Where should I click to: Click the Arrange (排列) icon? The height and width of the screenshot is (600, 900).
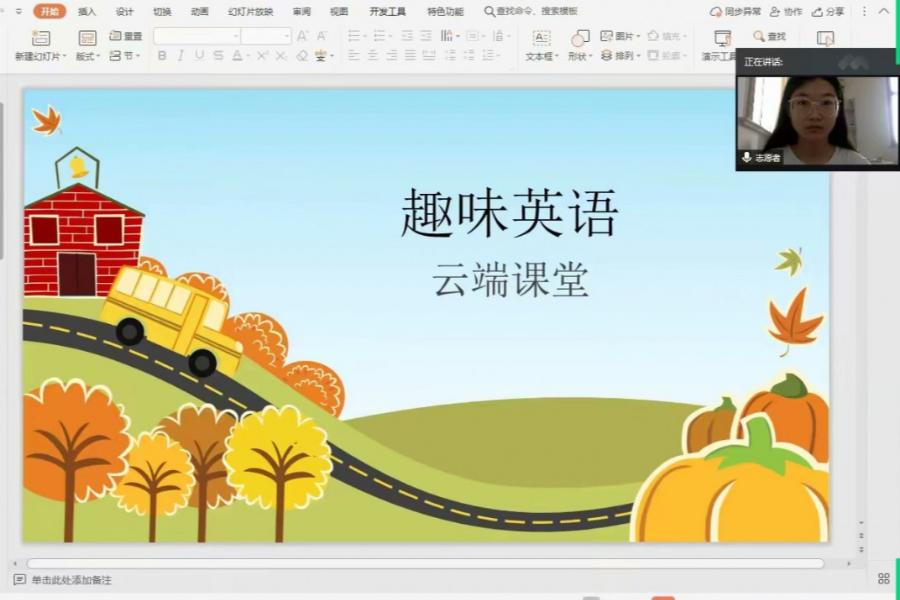607,56
